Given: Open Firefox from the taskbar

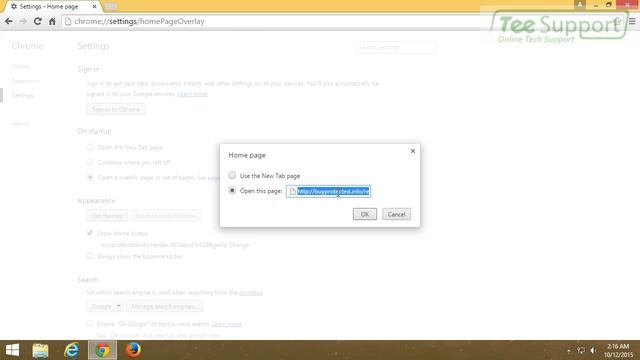Looking at the screenshot, I should tap(133, 350).
